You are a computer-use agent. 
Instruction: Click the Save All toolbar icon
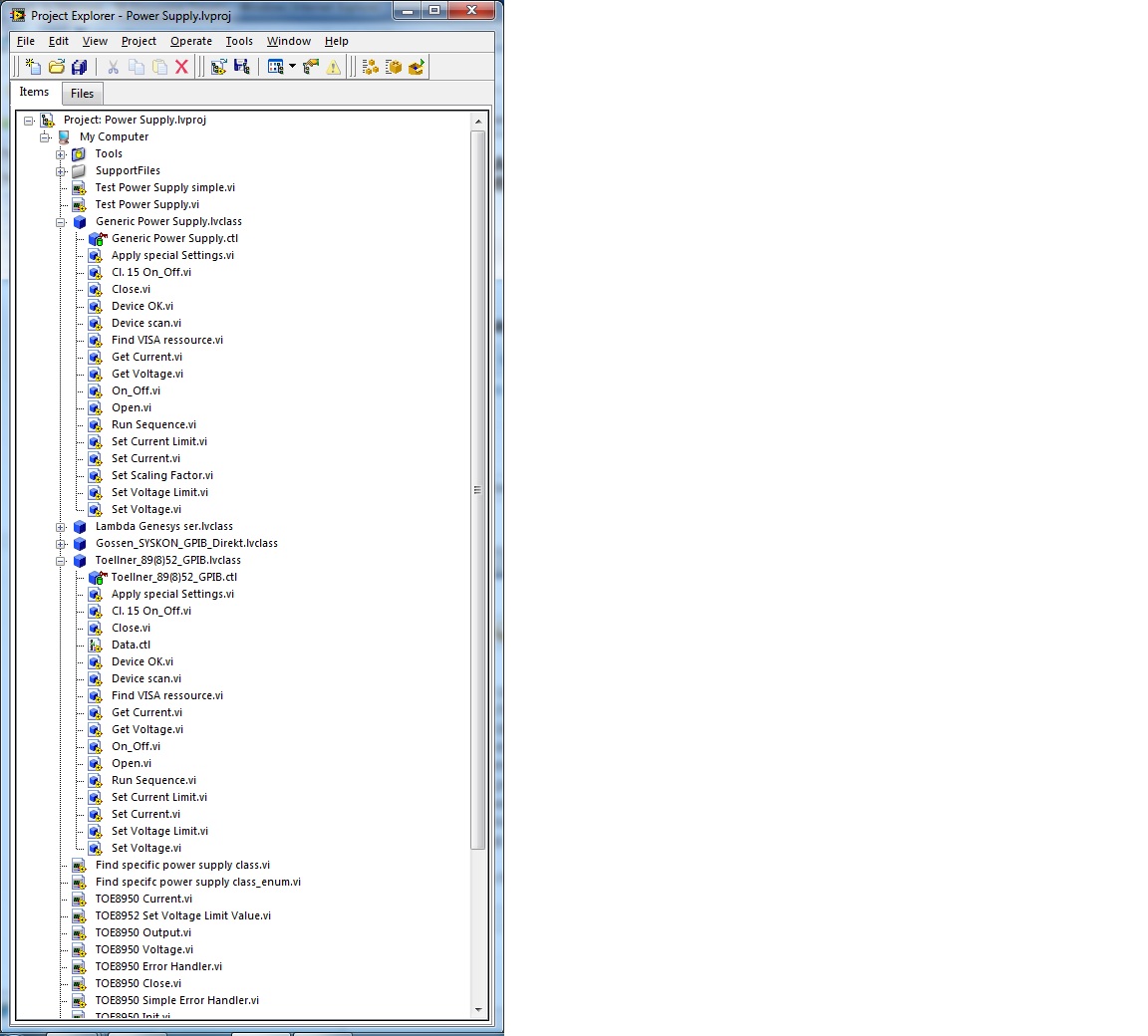pyautogui.click(x=79, y=68)
